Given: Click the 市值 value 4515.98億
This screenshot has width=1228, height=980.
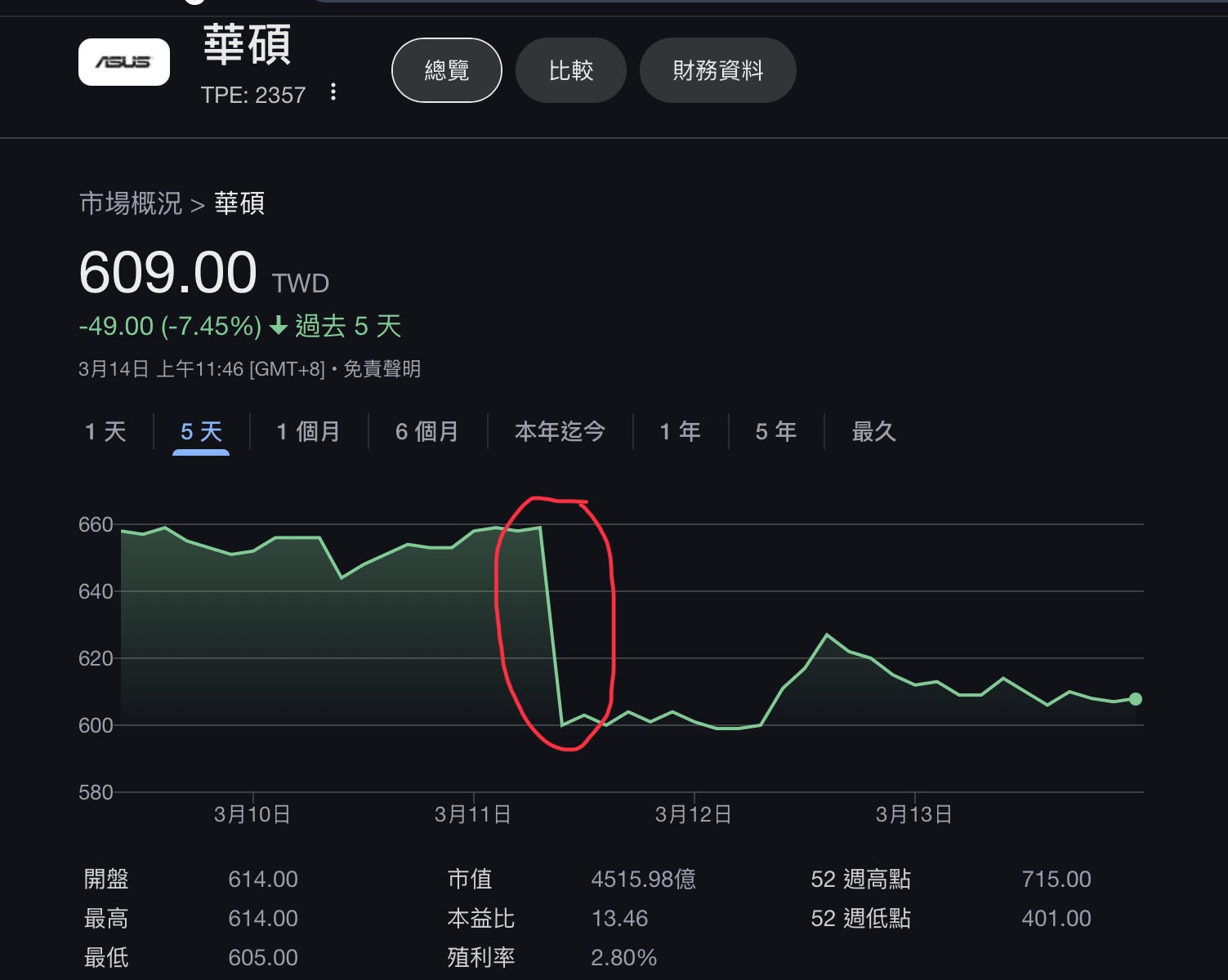Looking at the screenshot, I should [644, 880].
